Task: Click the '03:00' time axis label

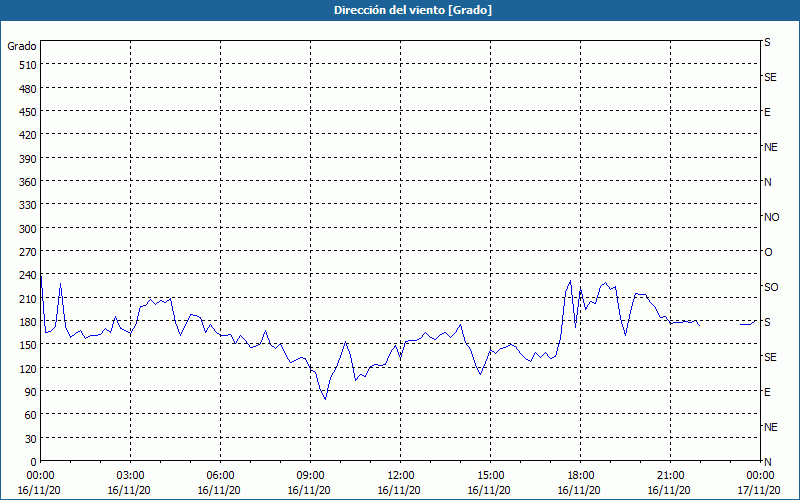Action: click(131, 476)
